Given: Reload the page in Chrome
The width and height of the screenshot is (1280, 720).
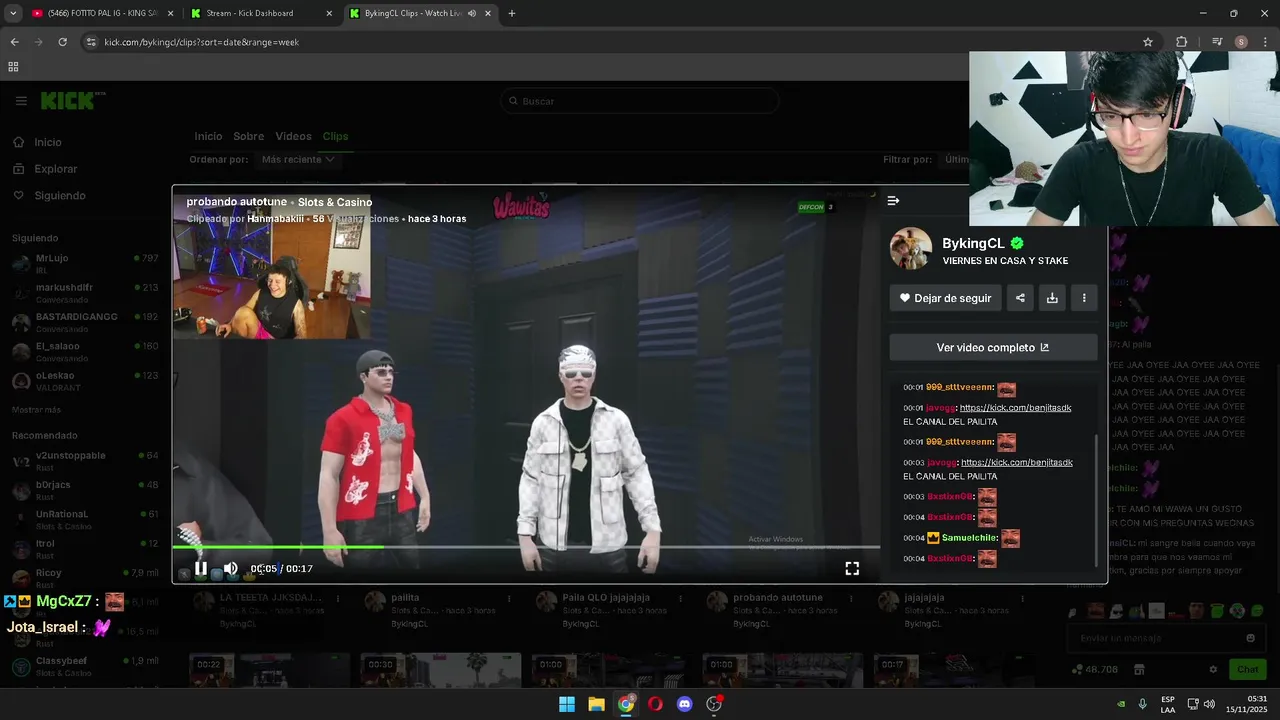Looking at the screenshot, I should coord(62,42).
